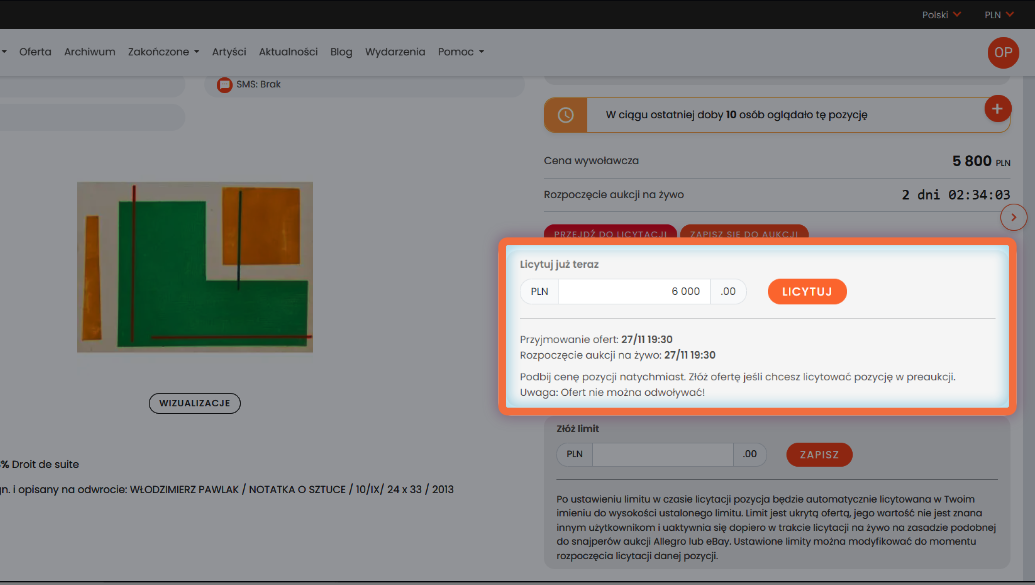Open the Oferta menu item

pos(35,52)
